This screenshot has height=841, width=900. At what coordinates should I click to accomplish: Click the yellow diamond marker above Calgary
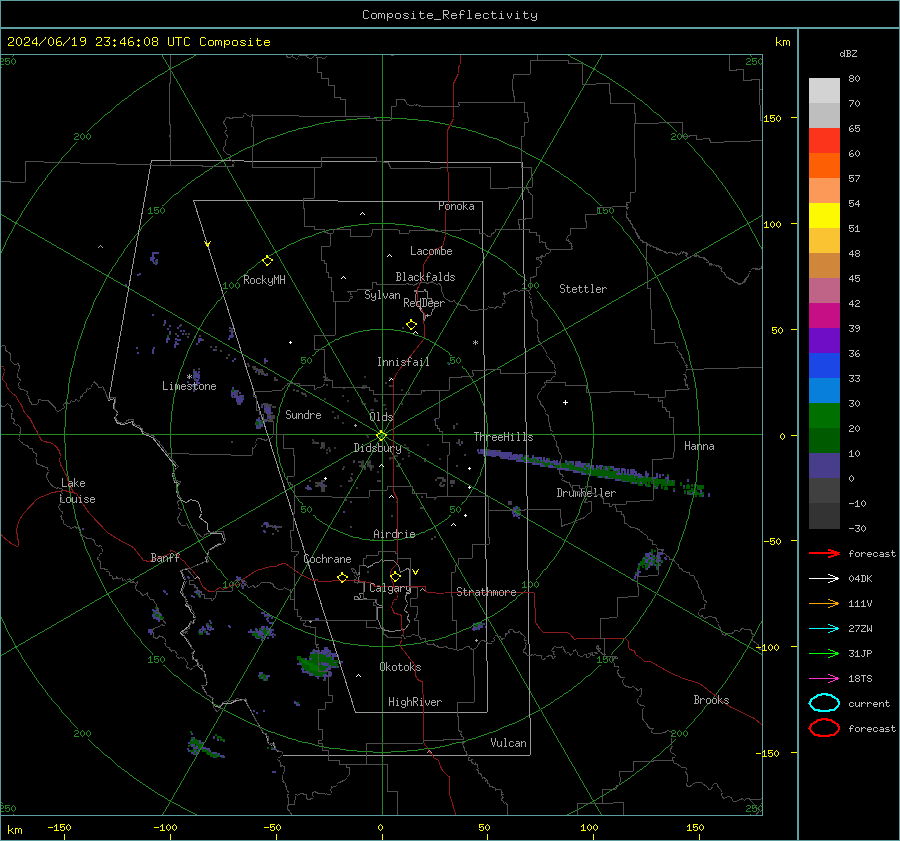pyautogui.click(x=395, y=576)
